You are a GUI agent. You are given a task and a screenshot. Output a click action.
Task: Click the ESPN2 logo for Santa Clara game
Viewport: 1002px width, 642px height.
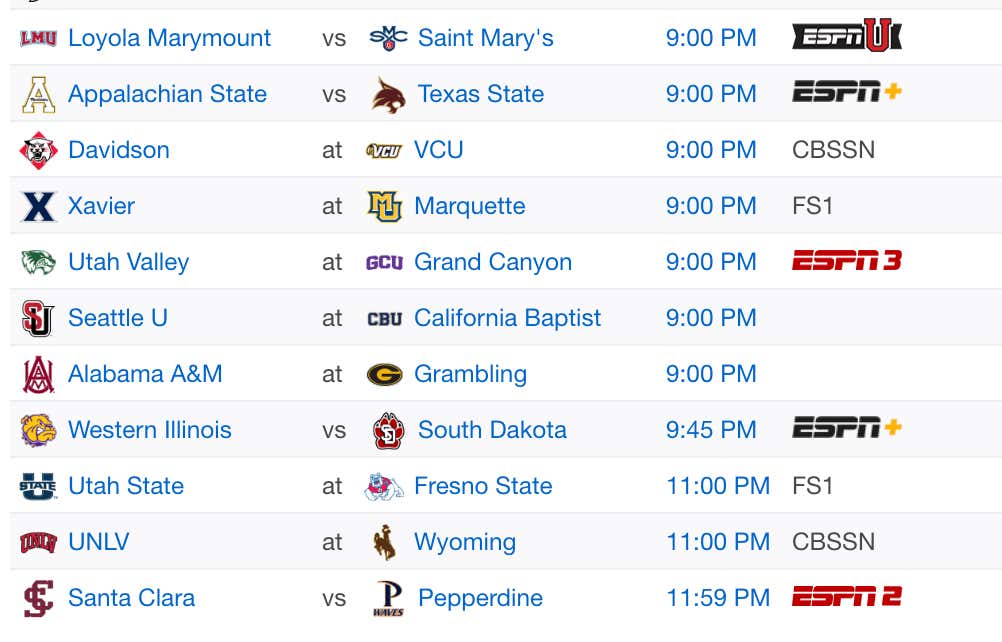click(x=847, y=596)
